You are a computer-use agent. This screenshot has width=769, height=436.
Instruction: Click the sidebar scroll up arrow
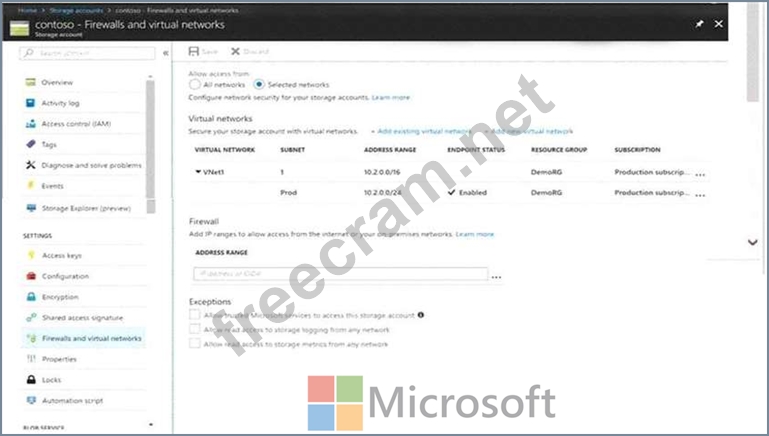(151, 77)
